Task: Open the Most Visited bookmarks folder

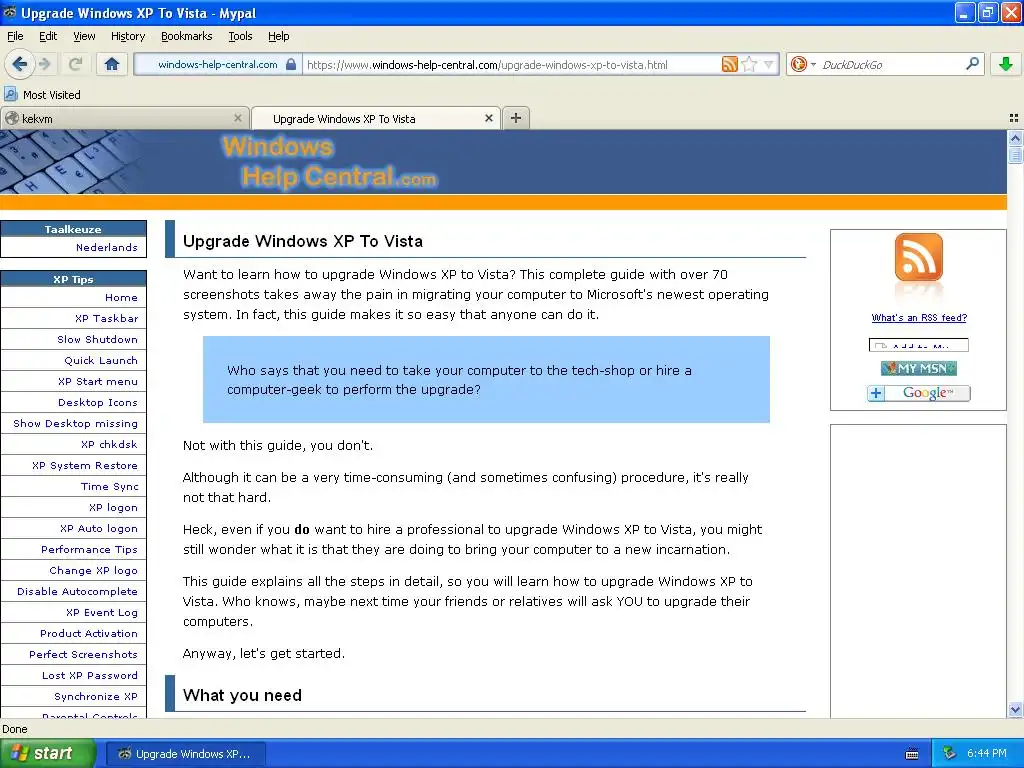Action: [42, 95]
